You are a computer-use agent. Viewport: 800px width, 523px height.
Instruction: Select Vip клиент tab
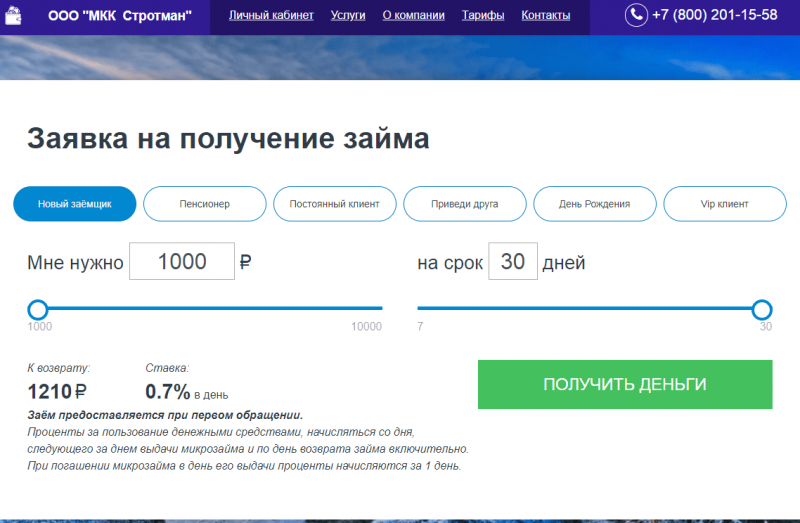pyautogui.click(x=725, y=204)
